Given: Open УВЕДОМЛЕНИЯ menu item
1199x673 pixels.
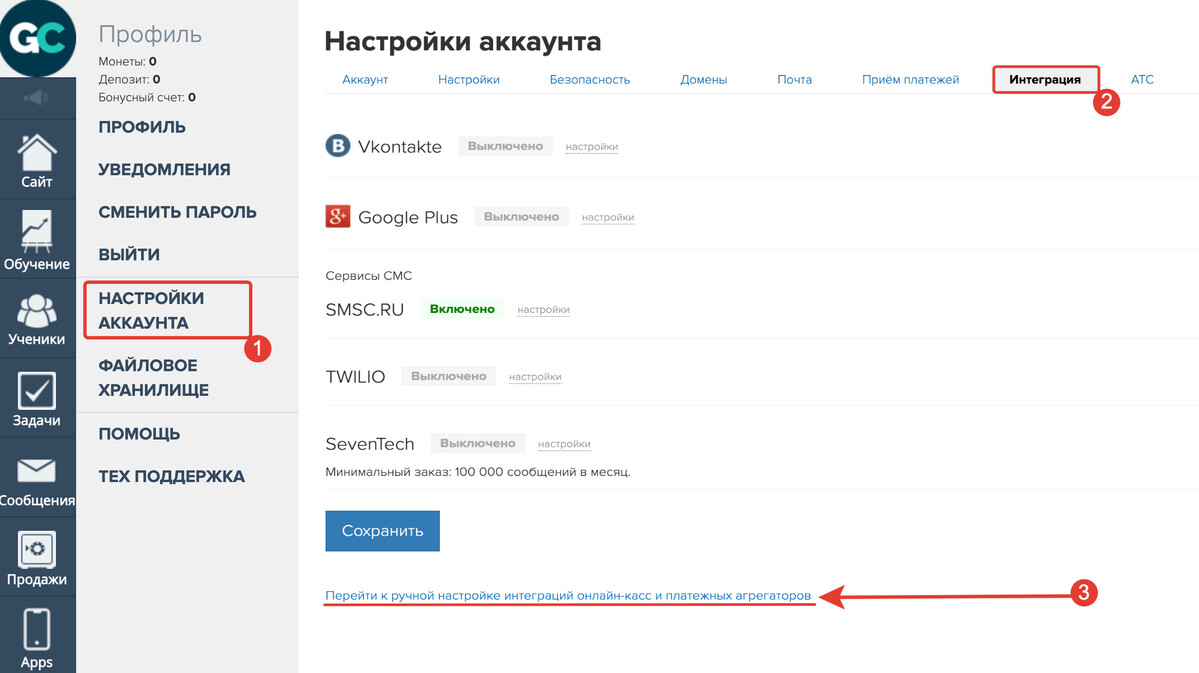Looking at the screenshot, I should [164, 170].
